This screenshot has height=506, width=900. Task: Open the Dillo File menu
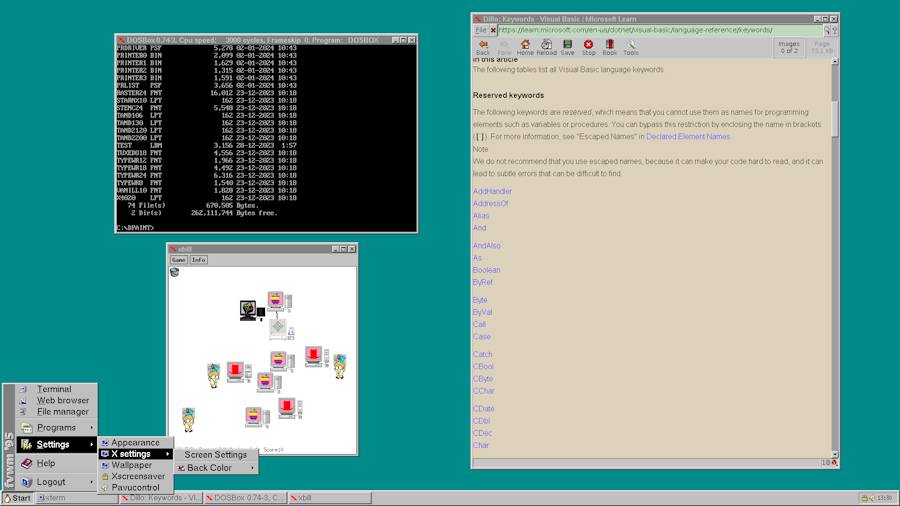click(480, 30)
